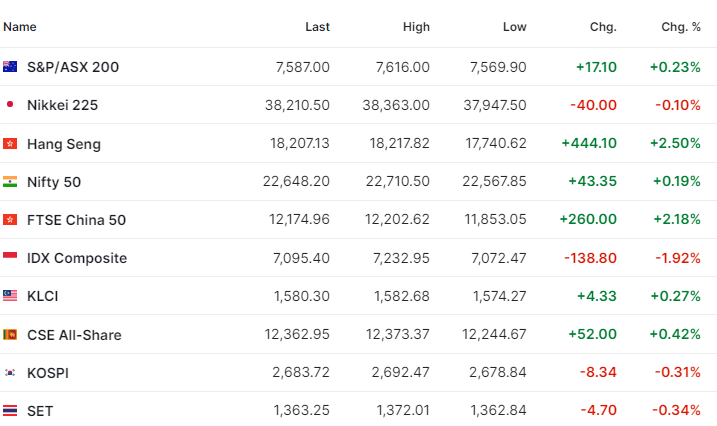This screenshot has width=717, height=426.
Task: Click the FTSE China 50 low value 11,853.05
Action: point(496,219)
